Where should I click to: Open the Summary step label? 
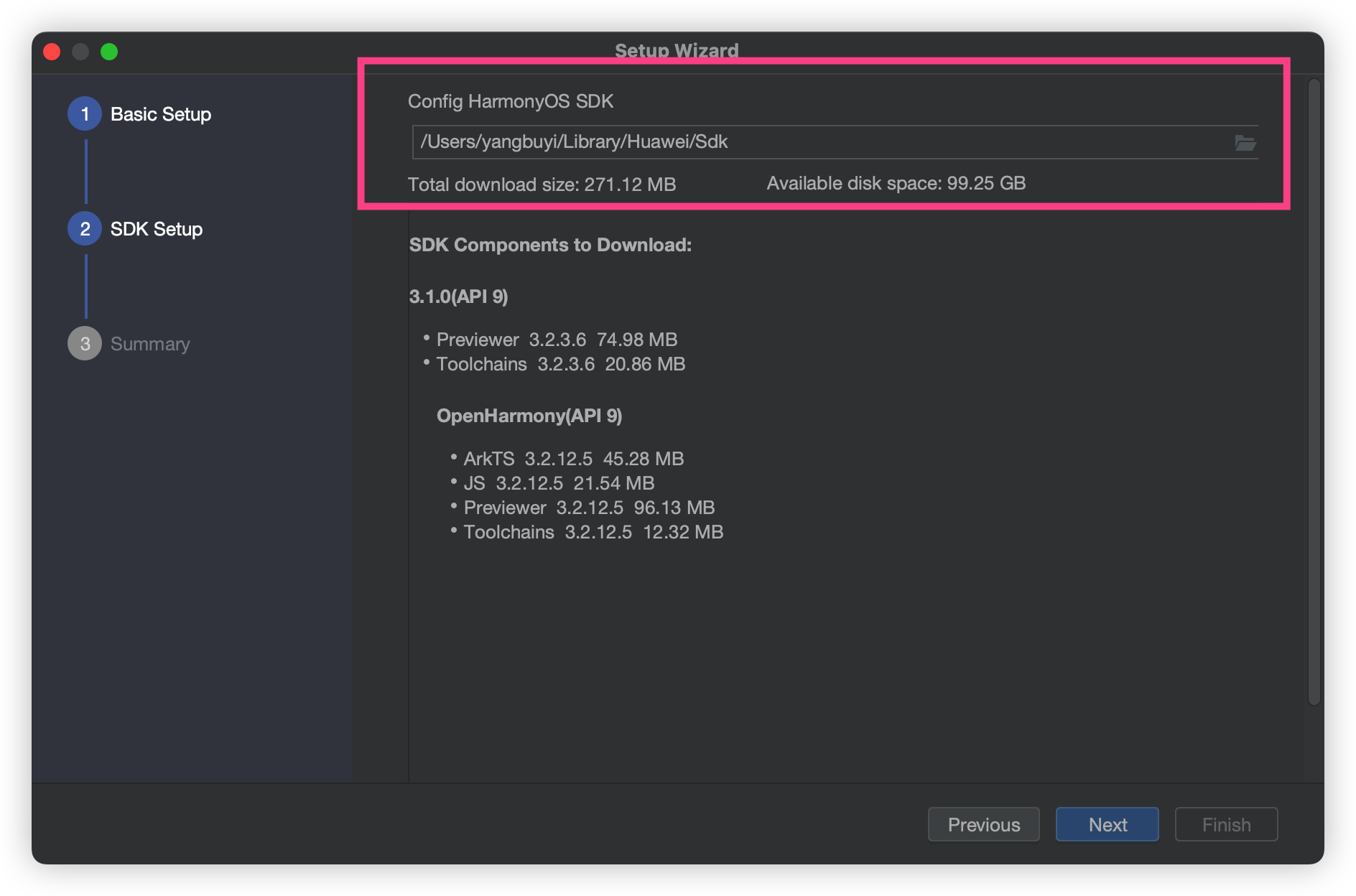point(150,345)
